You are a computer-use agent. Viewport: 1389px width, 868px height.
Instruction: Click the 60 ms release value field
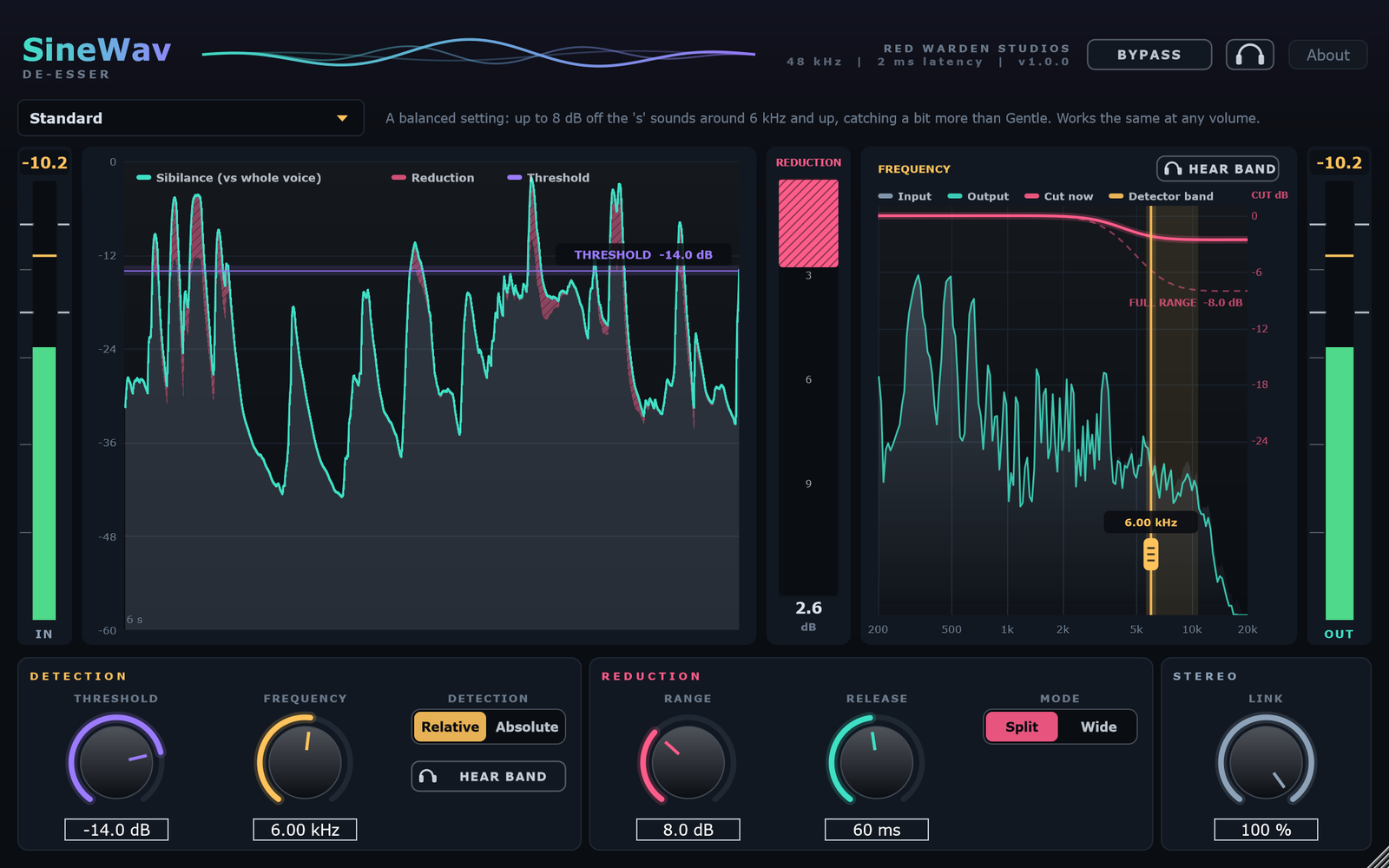877,830
